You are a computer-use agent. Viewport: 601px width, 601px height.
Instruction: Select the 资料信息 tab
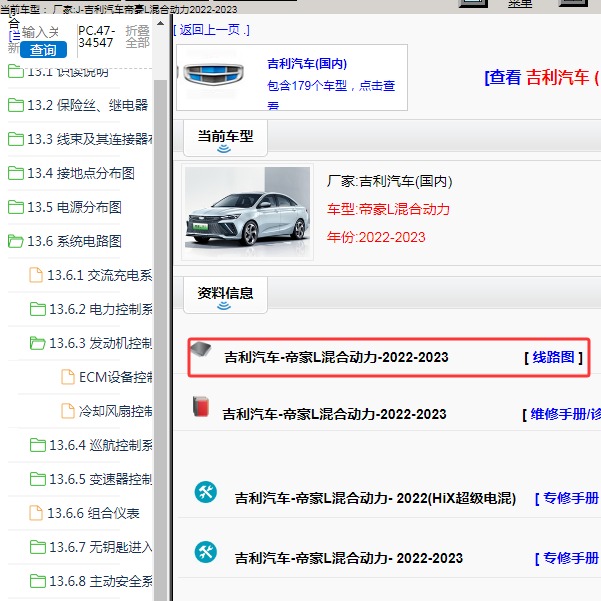coord(225,295)
